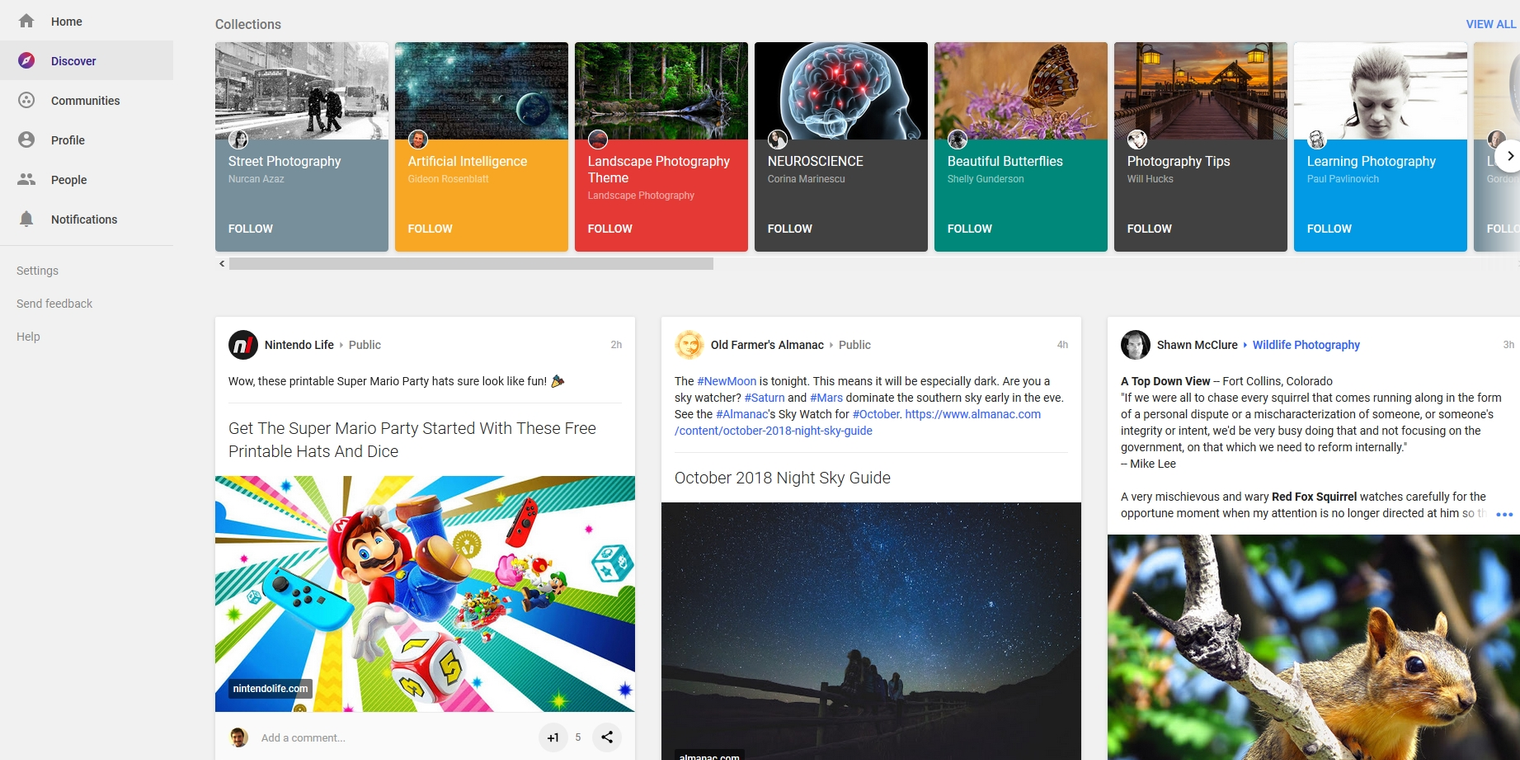Click Corina Marinescu avatar on Neuroscience card
The width and height of the screenshot is (1520, 760).
click(x=777, y=139)
